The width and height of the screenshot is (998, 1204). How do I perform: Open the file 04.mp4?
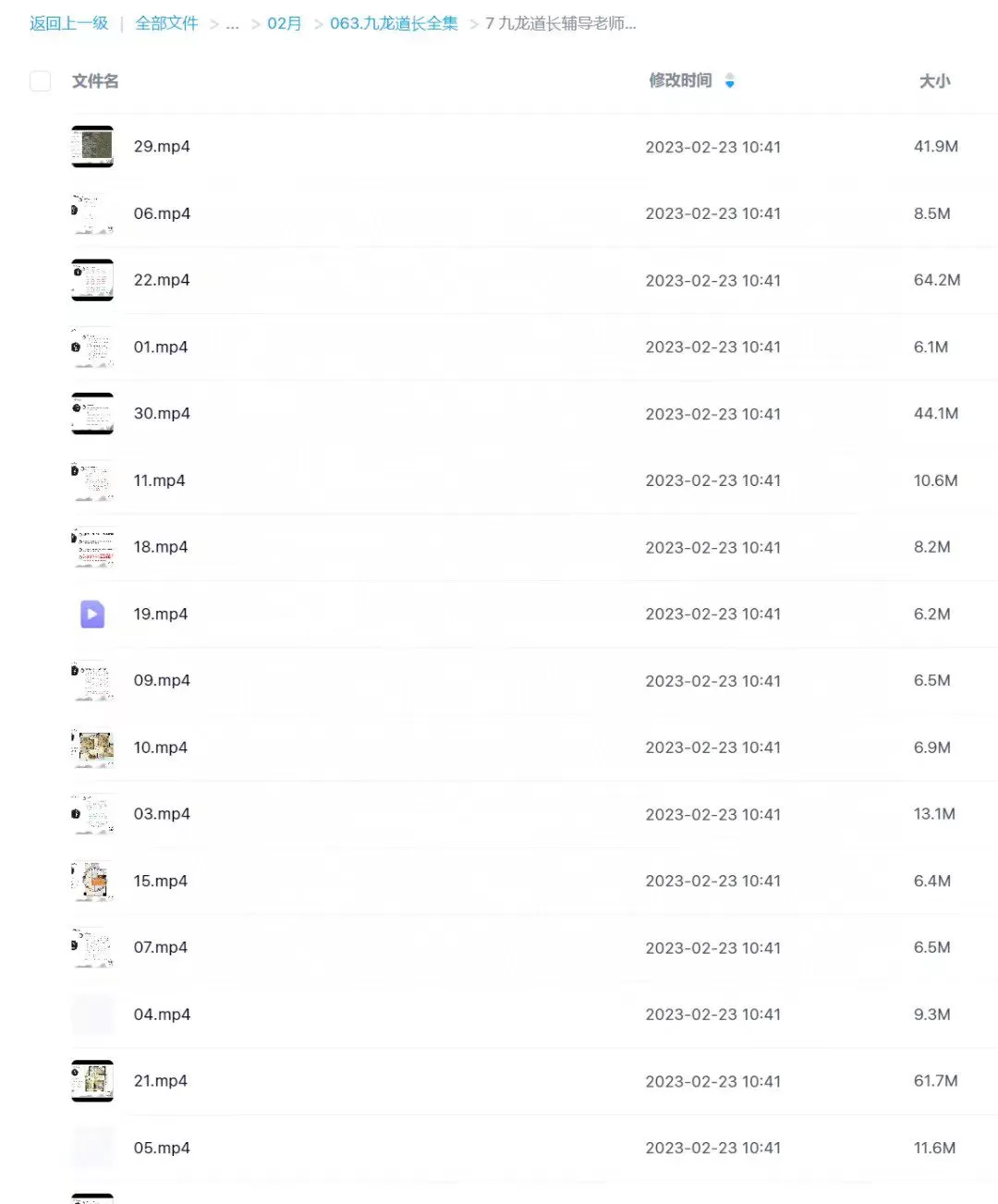click(x=162, y=1015)
